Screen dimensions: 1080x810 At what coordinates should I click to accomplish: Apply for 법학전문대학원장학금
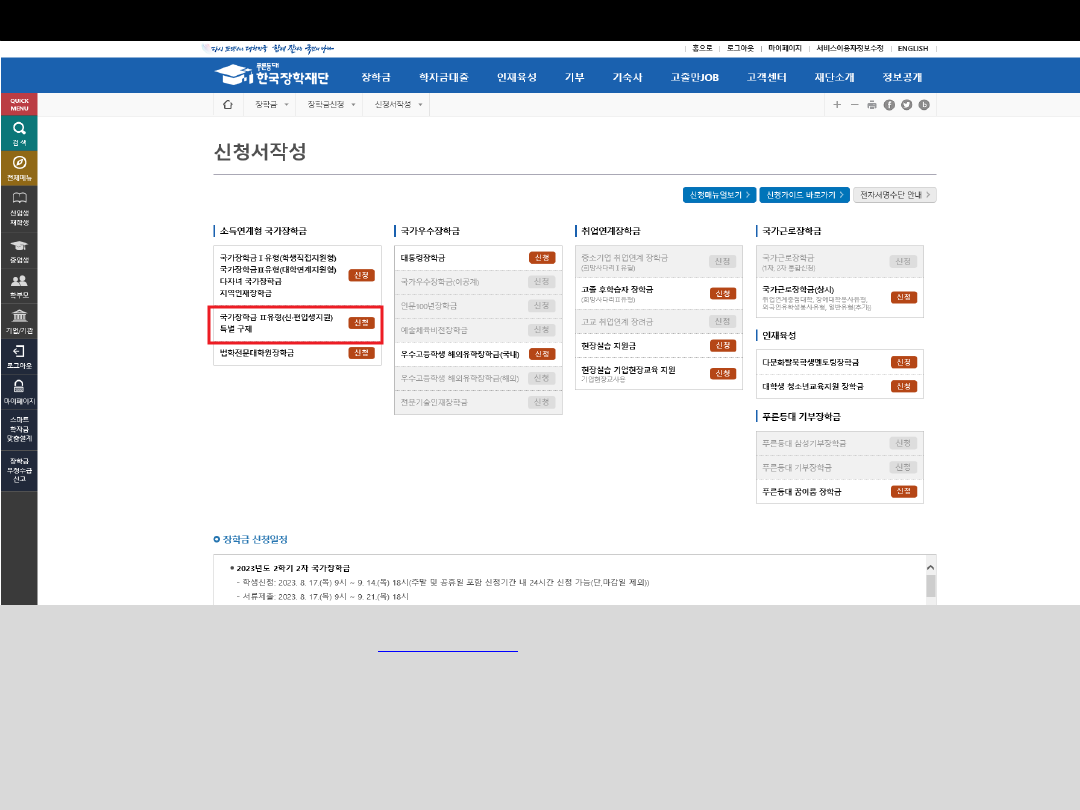362,353
